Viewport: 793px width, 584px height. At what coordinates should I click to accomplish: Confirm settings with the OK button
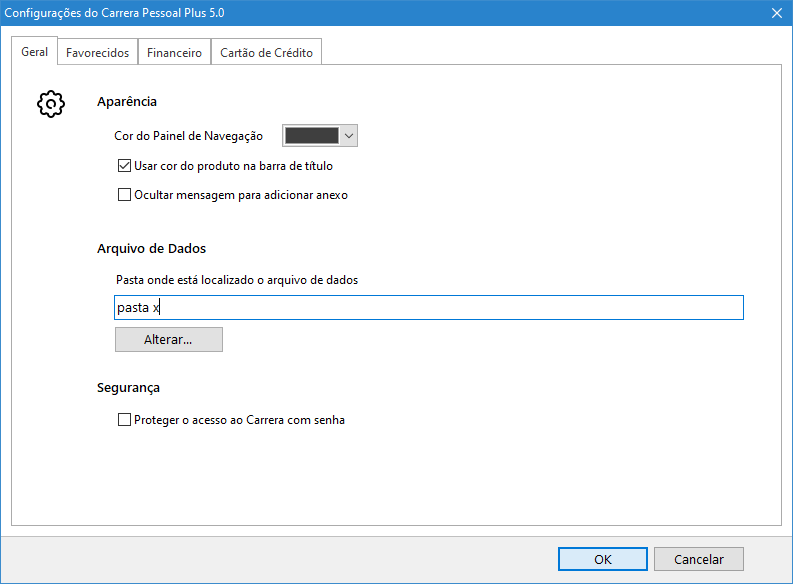(x=603, y=559)
